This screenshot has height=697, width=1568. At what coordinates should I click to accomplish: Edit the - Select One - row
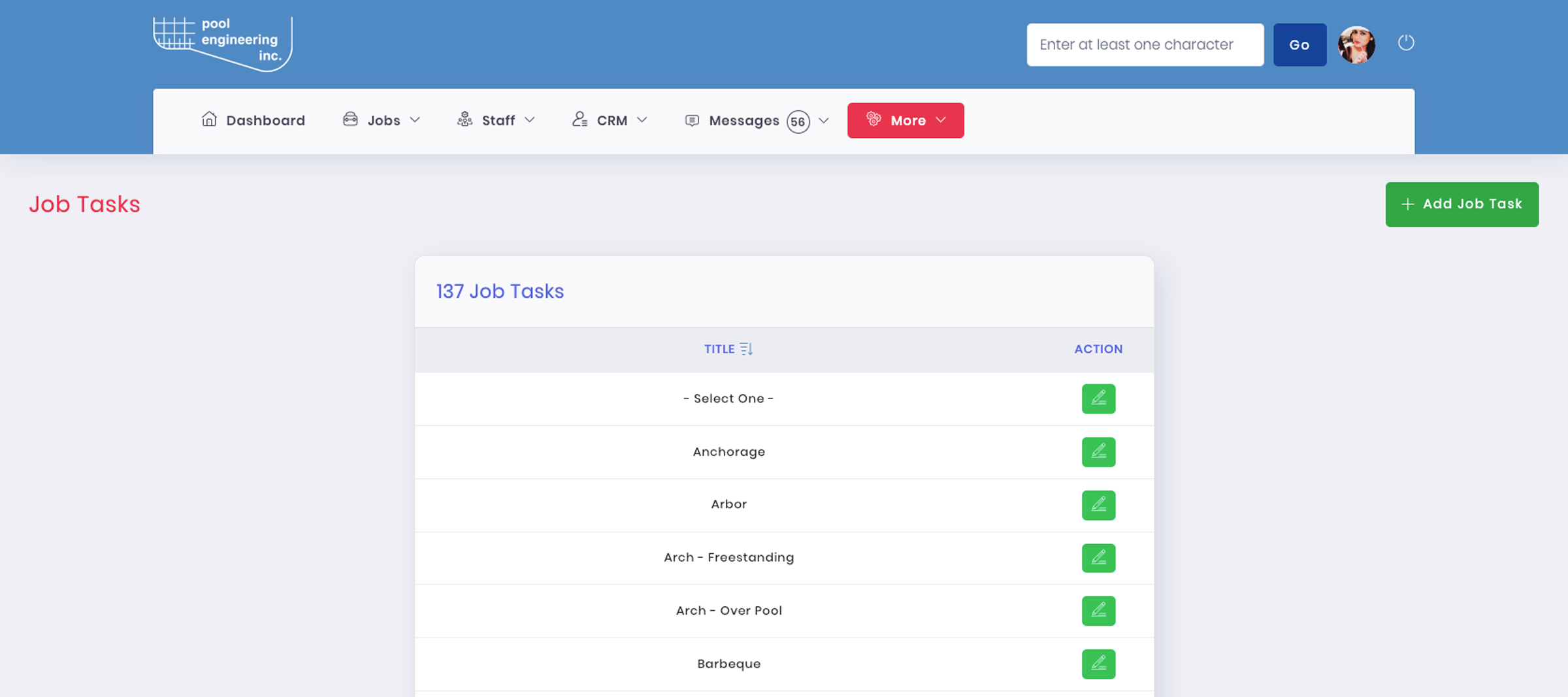pyautogui.click(x=1098, y=398)
